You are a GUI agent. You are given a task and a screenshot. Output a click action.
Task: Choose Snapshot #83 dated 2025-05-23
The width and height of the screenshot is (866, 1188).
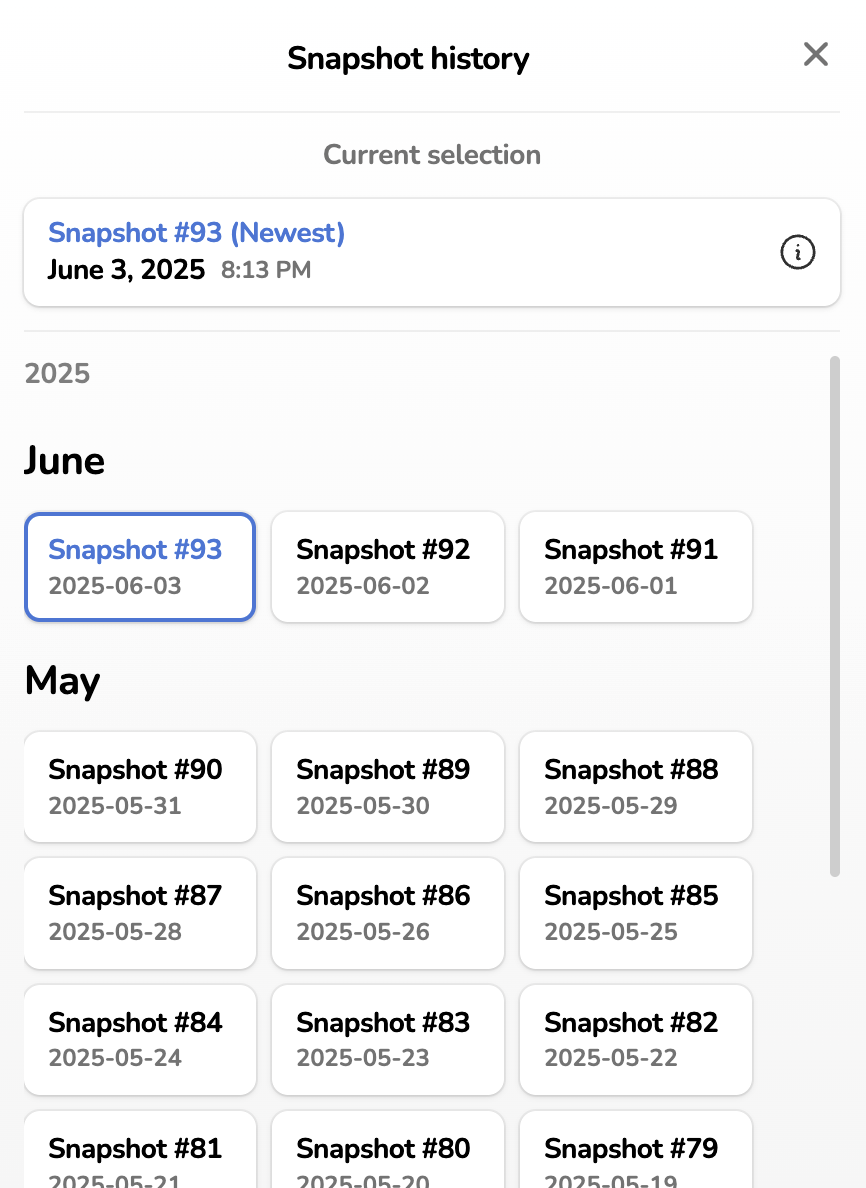click(x=388, y=1039)
